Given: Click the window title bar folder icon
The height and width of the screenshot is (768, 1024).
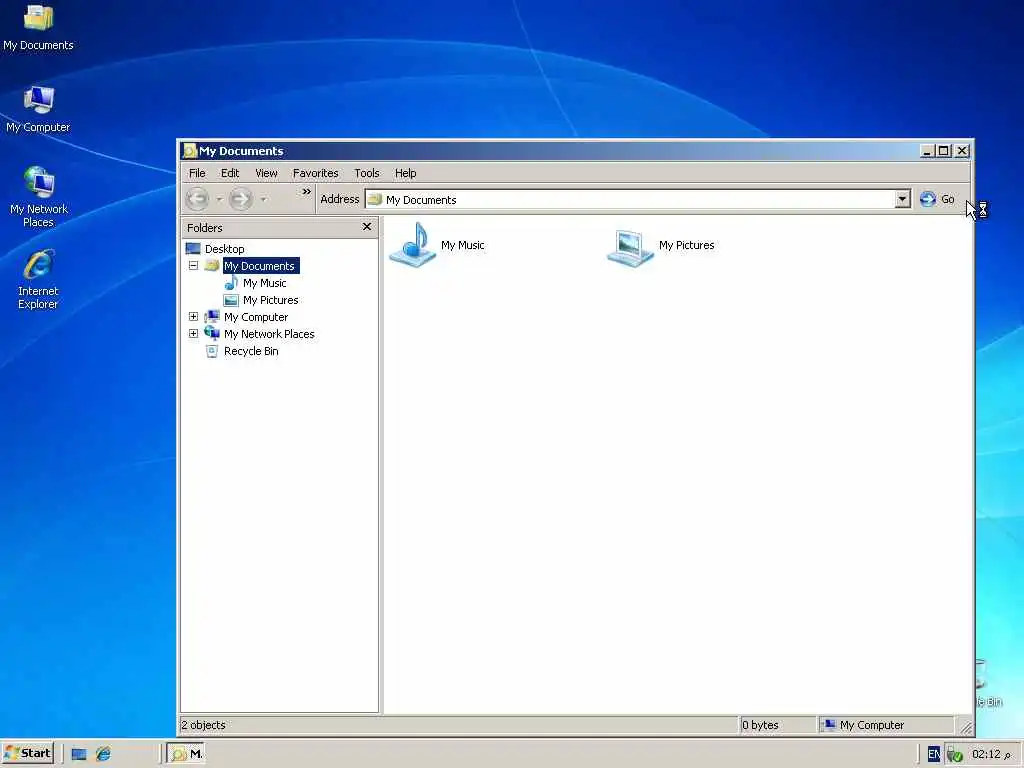Looking at the screenshot, I should 189,151.
